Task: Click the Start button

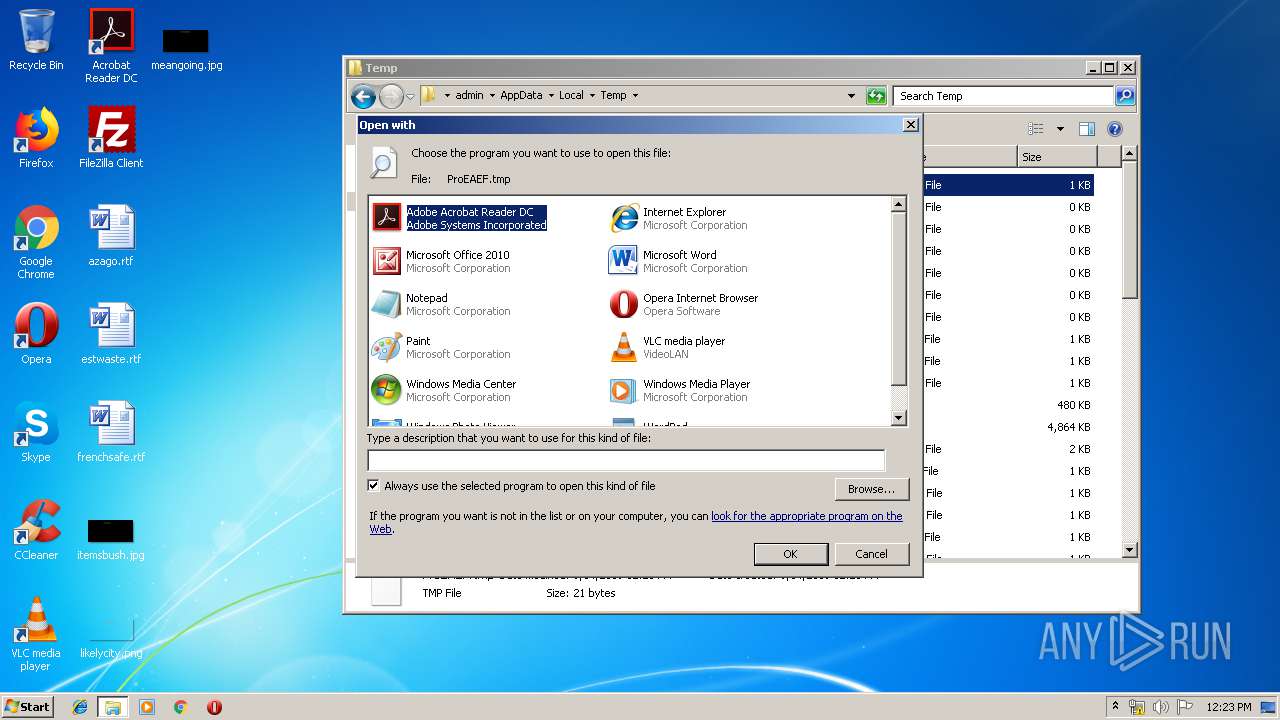Action: click(28, 706)
